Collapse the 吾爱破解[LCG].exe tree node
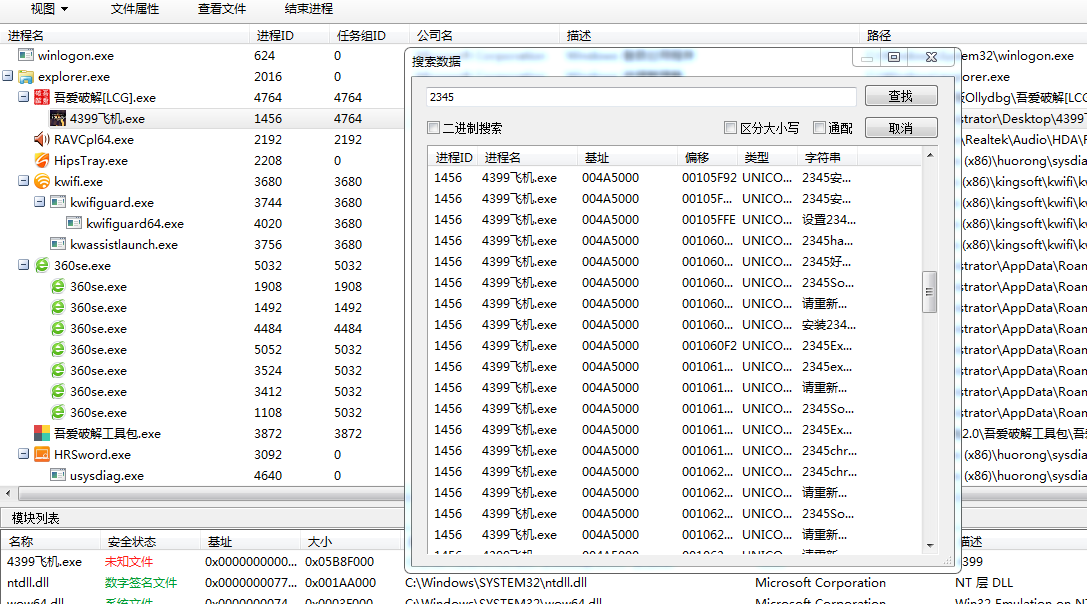1087x604 pixels. [24, 96]
